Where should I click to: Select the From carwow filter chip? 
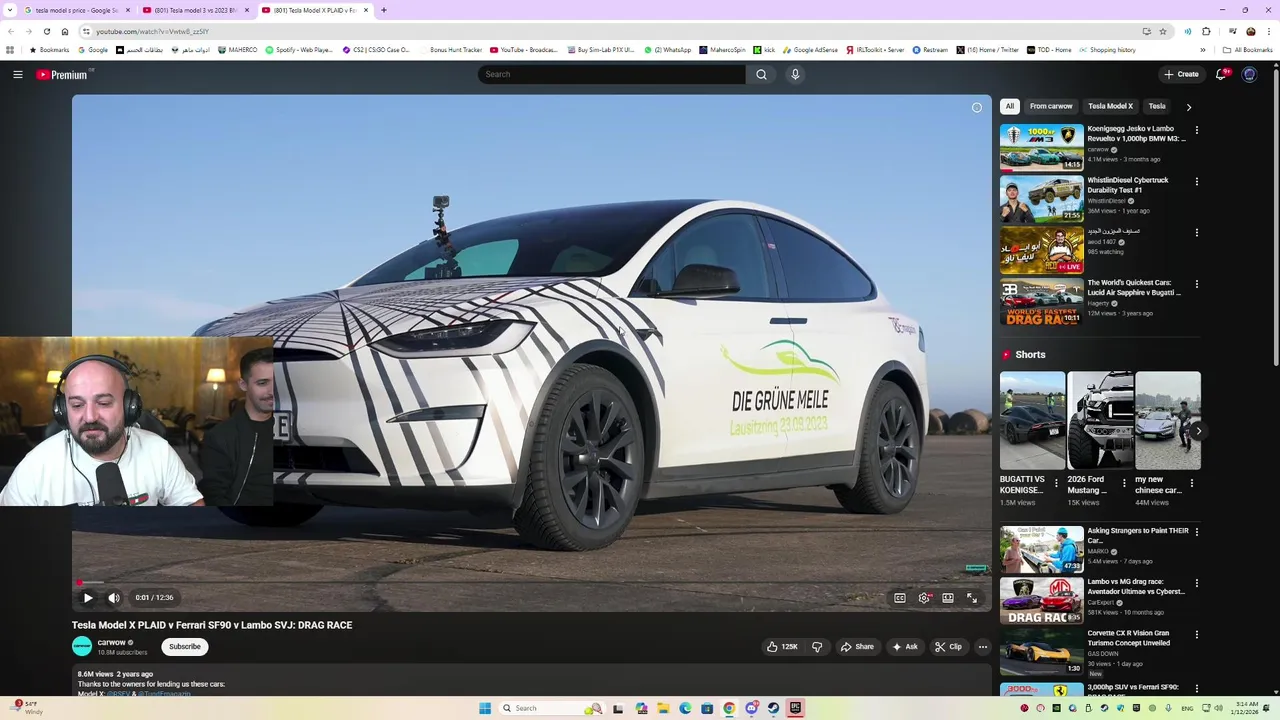pyautogui.click(x=1051, y=106)
